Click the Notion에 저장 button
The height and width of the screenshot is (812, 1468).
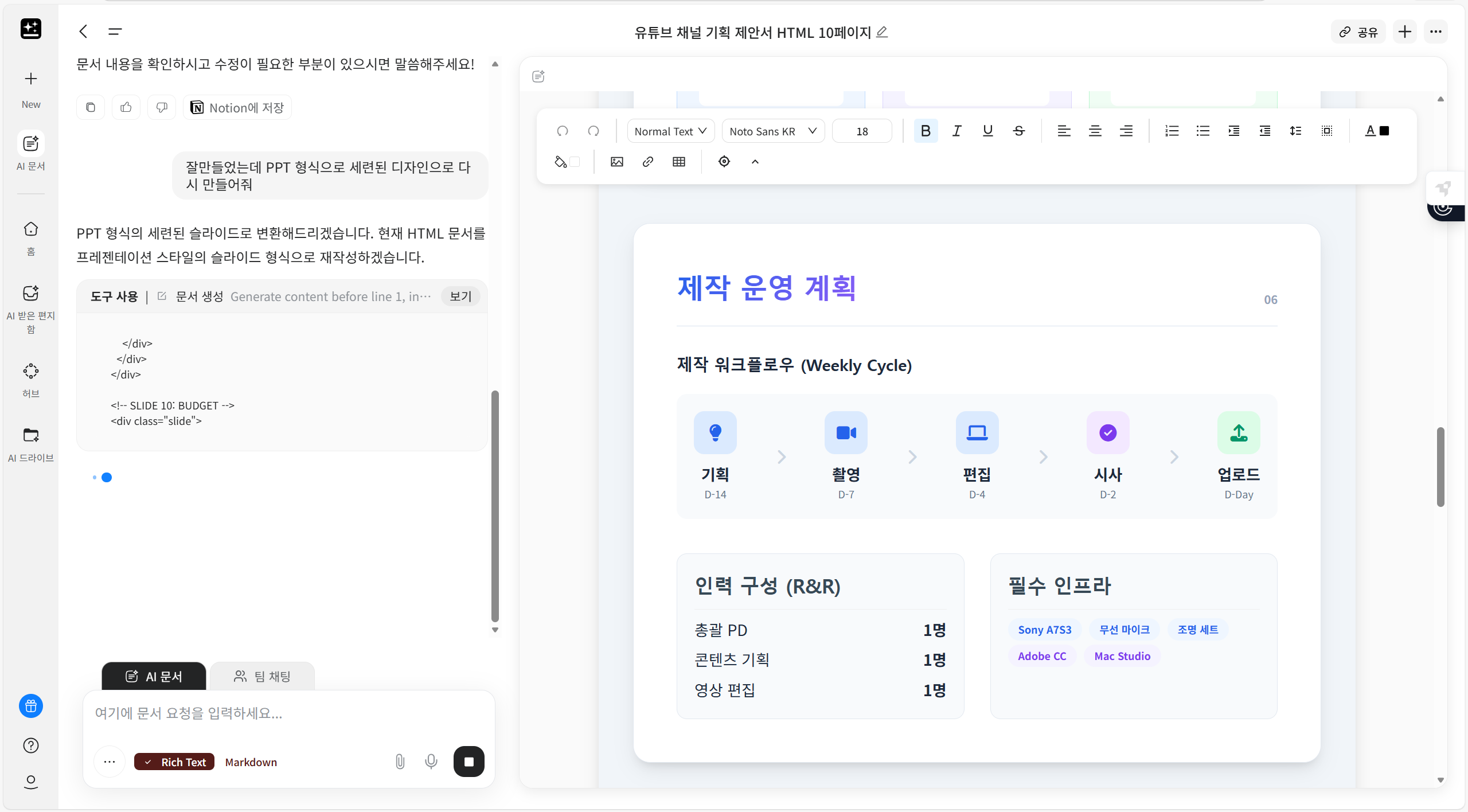(x=237, y=108)
